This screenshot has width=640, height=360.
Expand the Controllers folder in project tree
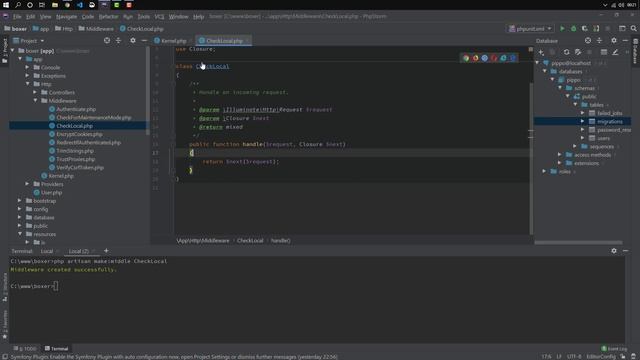(x=36, y=92)
